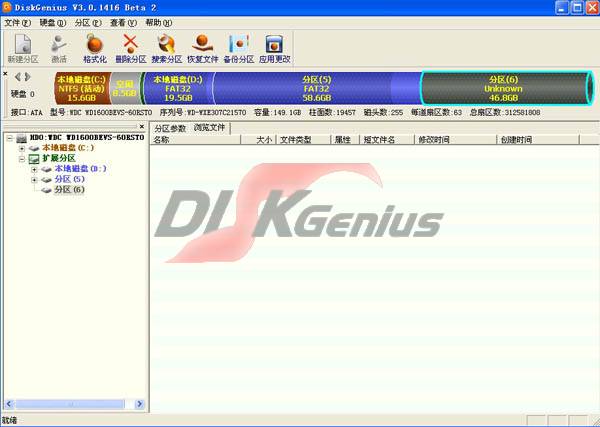The width and height of the screenshot is (600, 427).
Task: Click the HD0 hard disk icon in tree
Action: point(22,138)
